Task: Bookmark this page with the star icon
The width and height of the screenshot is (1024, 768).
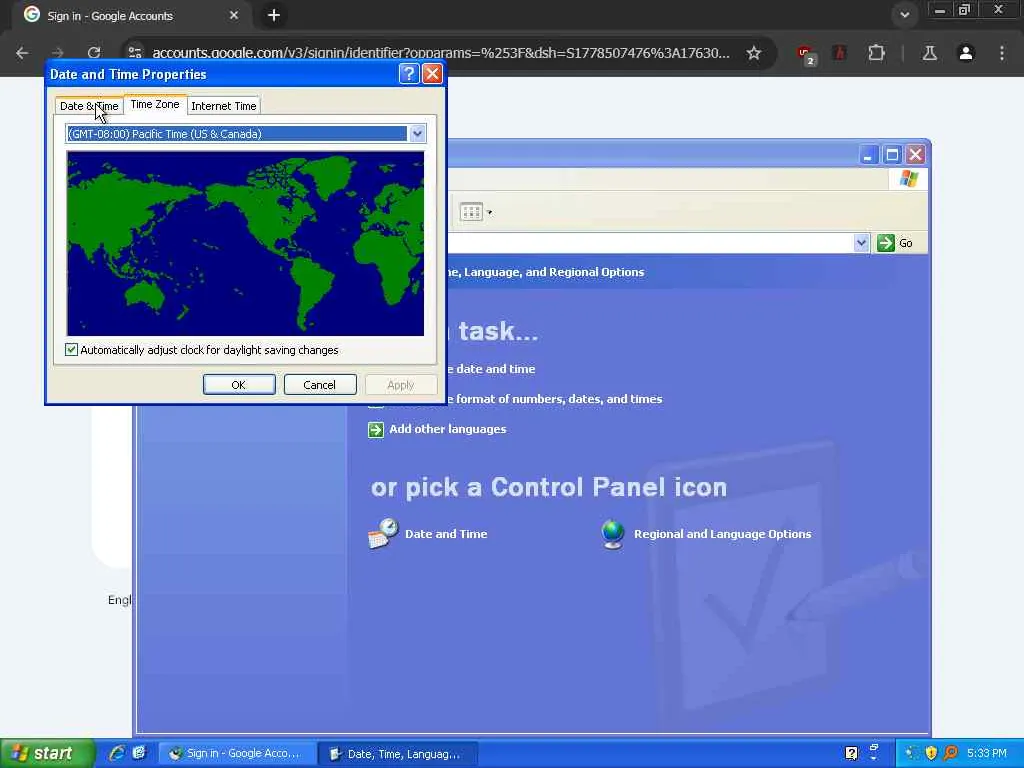Action: pos(754,53)
